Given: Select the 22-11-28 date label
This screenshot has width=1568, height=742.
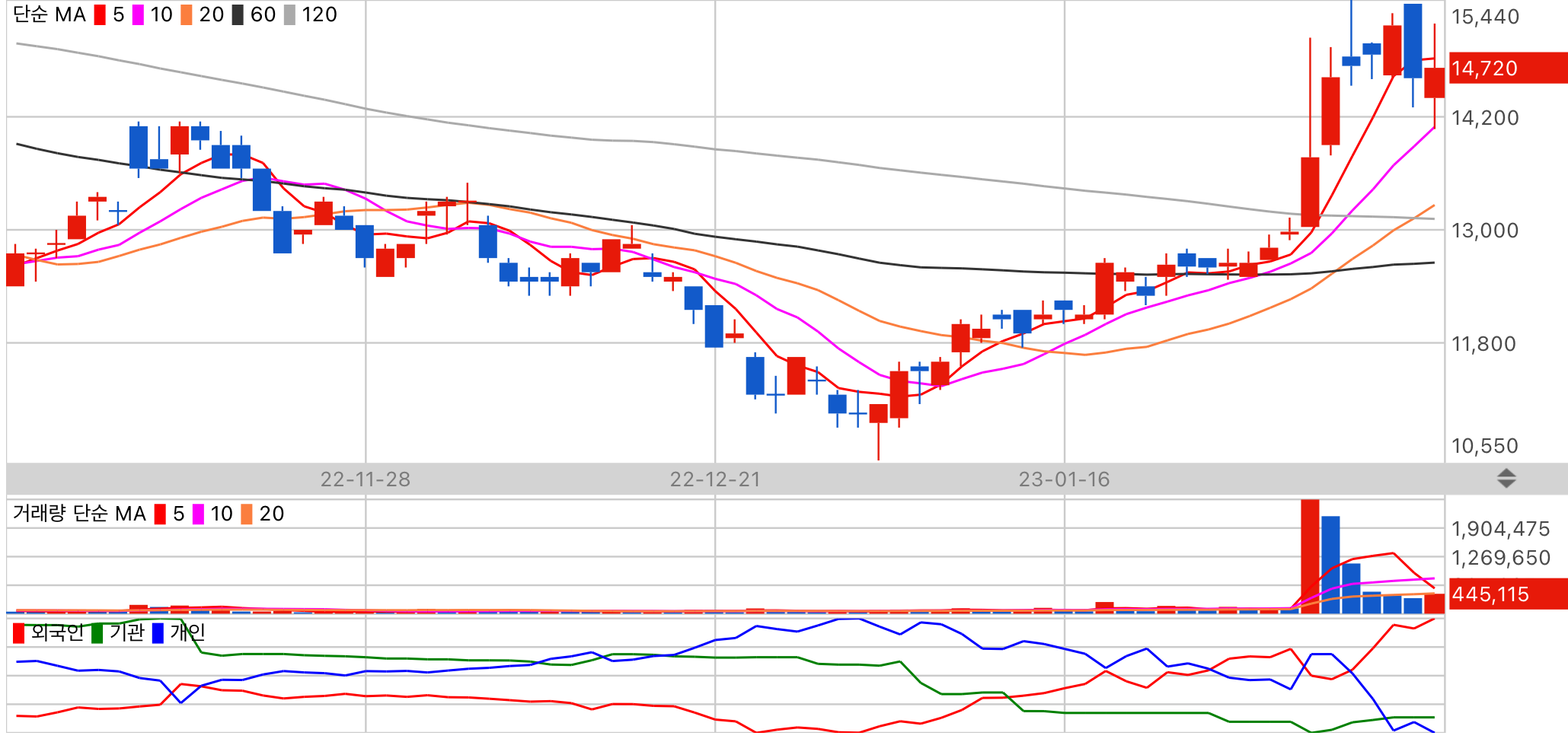Looking at the screenshot, I should tap(366, 479).
